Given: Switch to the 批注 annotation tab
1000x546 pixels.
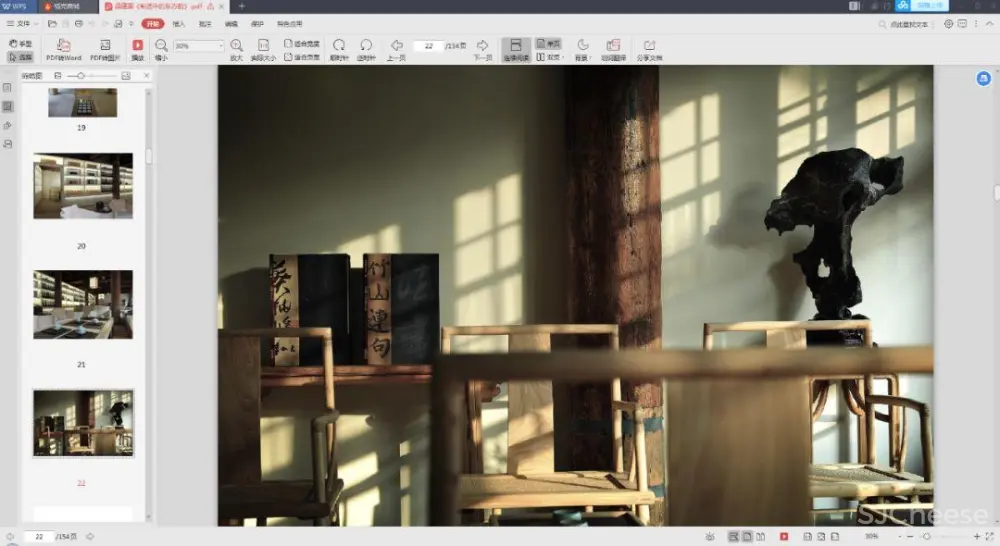Looking at the screenshot, I should pos(204,23).
